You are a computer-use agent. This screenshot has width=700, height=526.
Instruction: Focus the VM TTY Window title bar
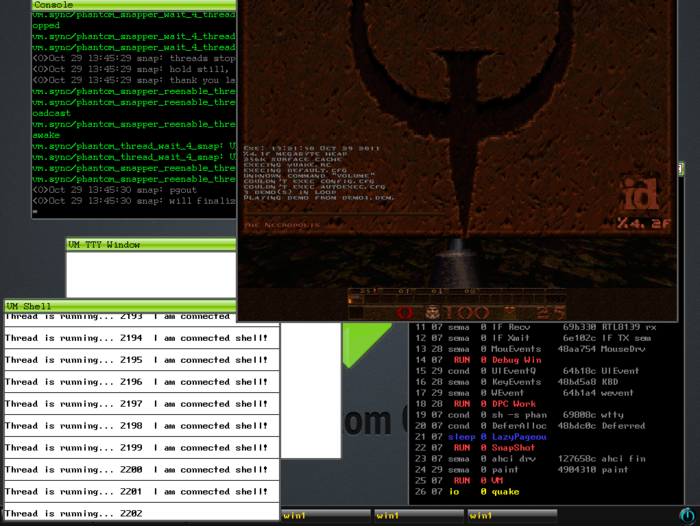tap(151, 244)
